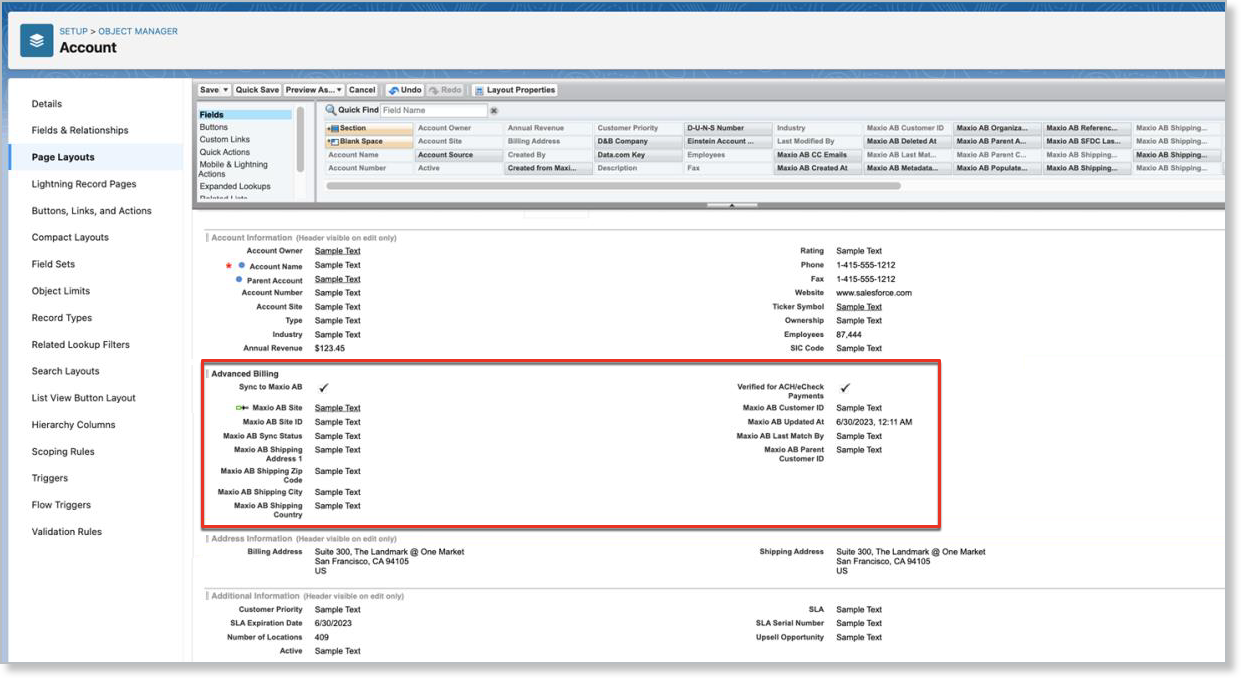
Task: Click inside the Field Name search box
Action: coord(435,110)
